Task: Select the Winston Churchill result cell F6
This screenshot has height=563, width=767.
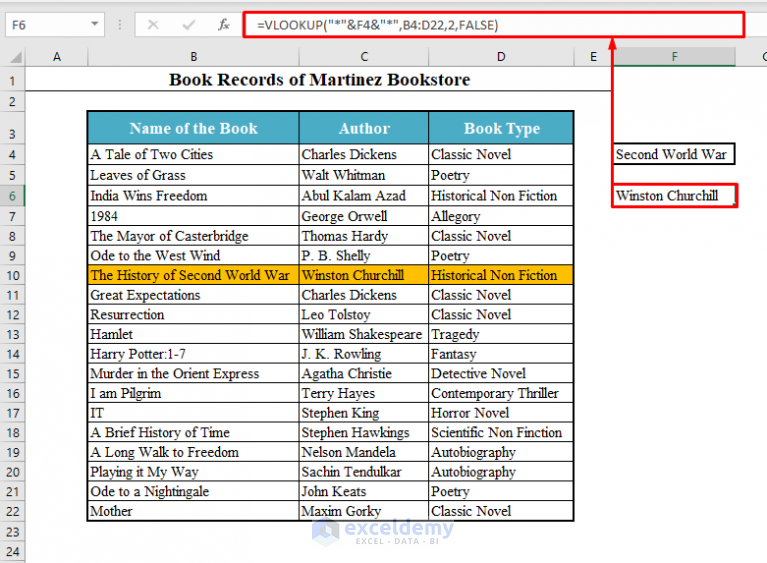Action: (674, 196)
